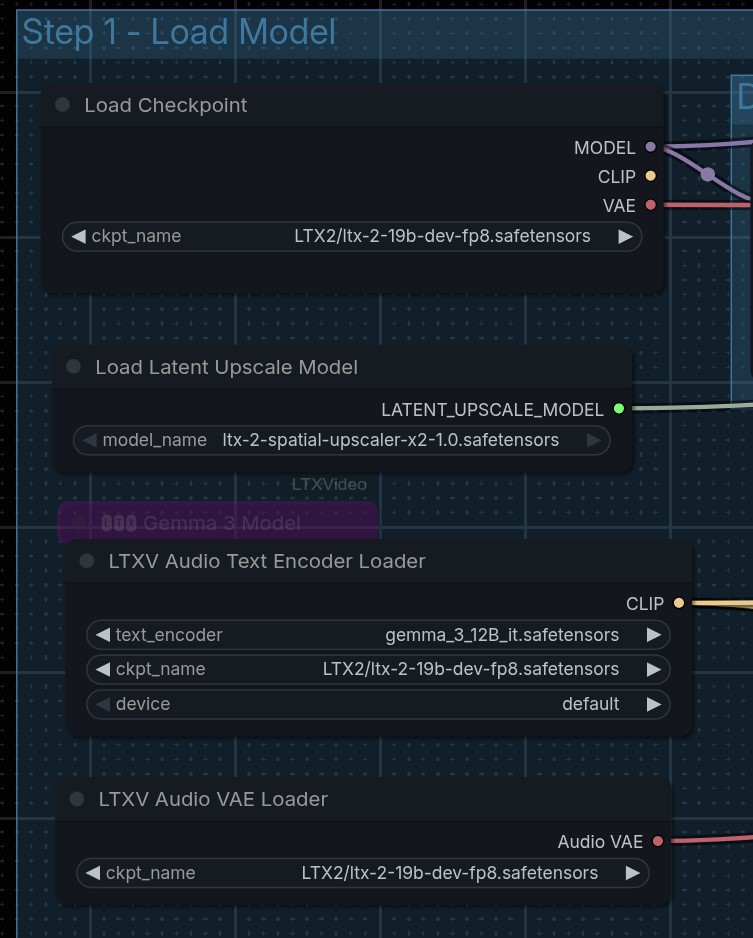This screenshot has width=753, height=938.
Task: Click the VAE output socket on Load Checkpoint
Action: 651,205
